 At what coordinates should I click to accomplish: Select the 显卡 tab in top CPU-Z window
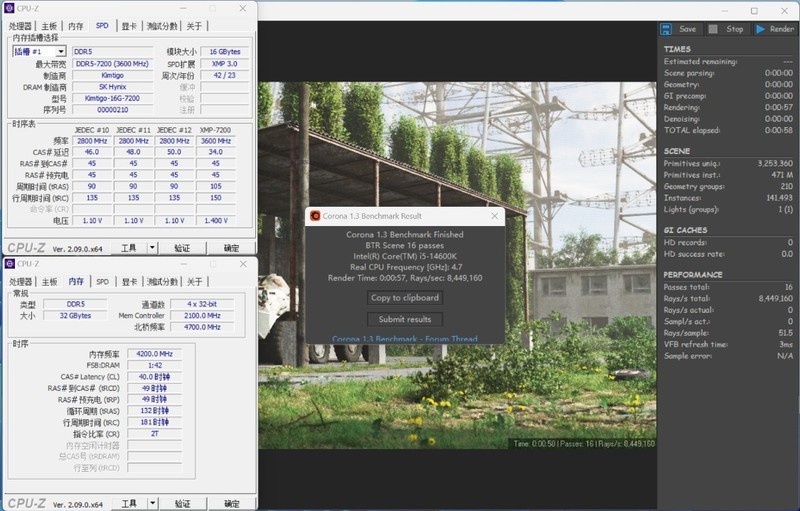pyautogui.click(x=129, y=26)
